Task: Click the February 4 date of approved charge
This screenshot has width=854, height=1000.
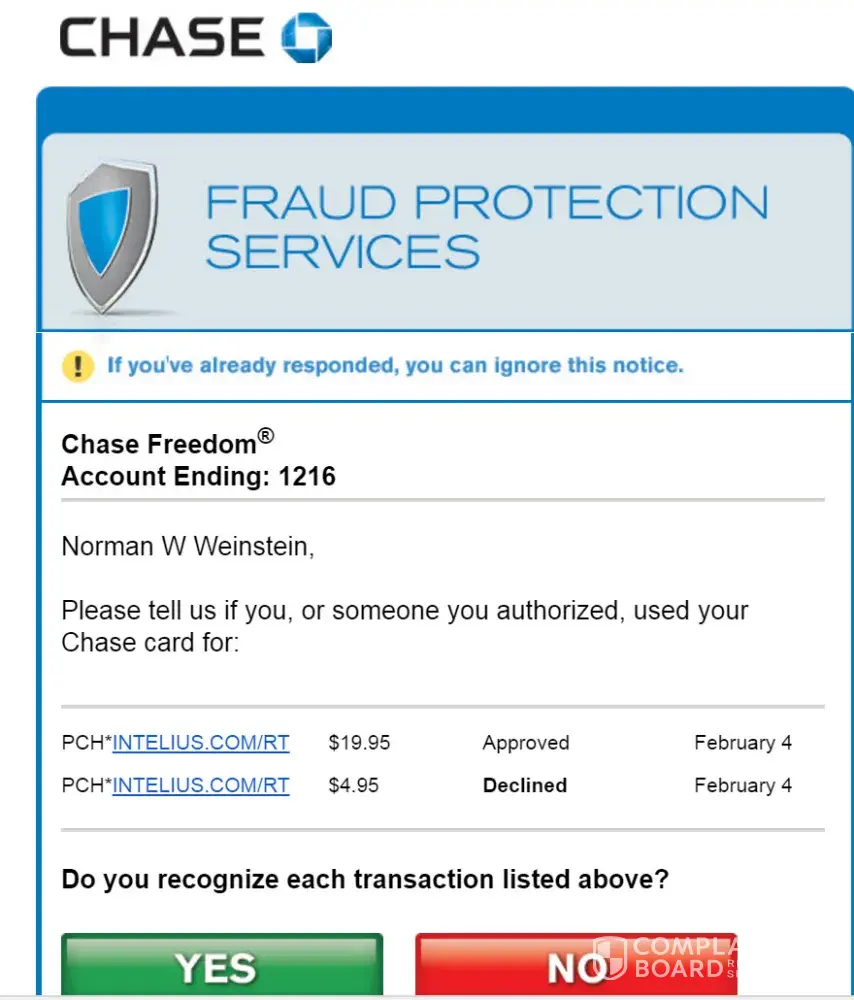Action: pos(743,743)
